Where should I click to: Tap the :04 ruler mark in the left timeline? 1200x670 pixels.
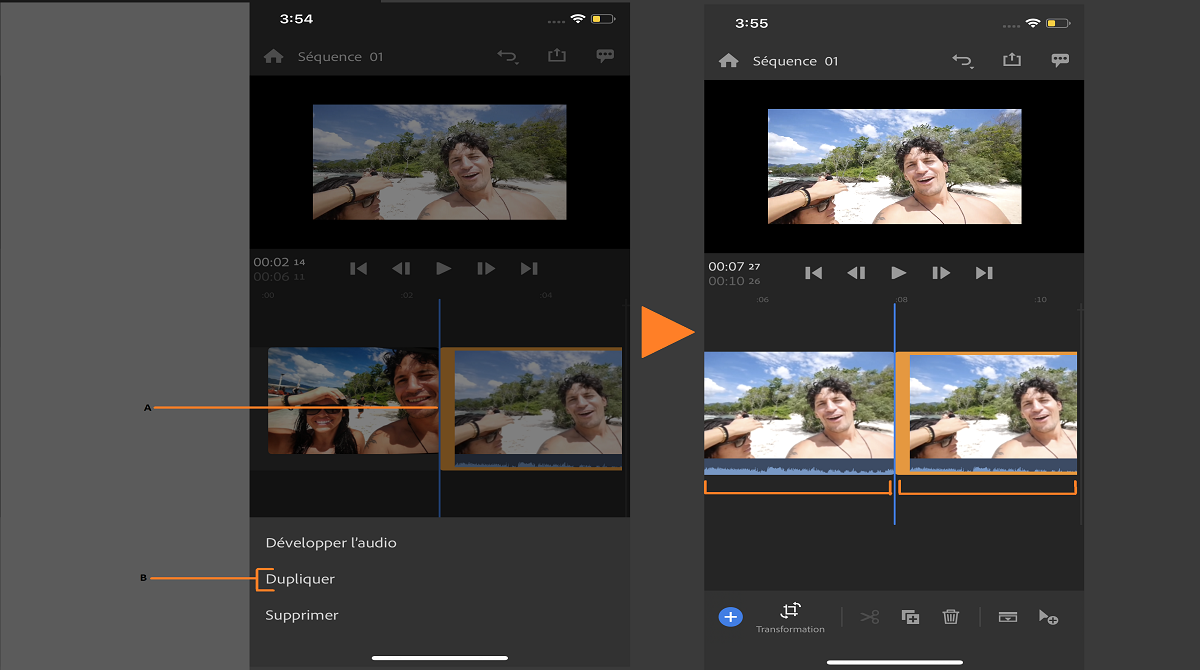546,296
